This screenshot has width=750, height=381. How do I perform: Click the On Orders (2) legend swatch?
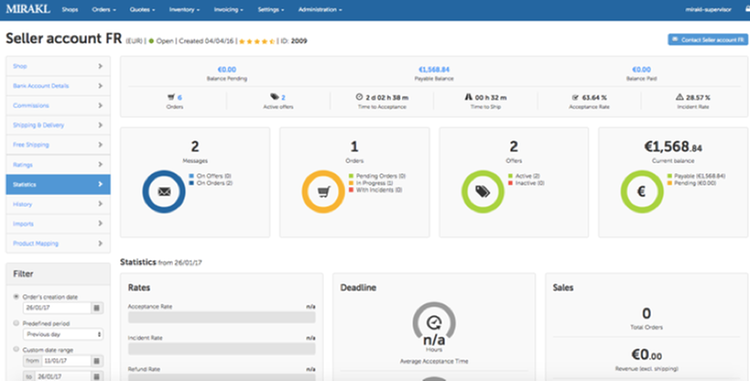[x=191, y=183]
